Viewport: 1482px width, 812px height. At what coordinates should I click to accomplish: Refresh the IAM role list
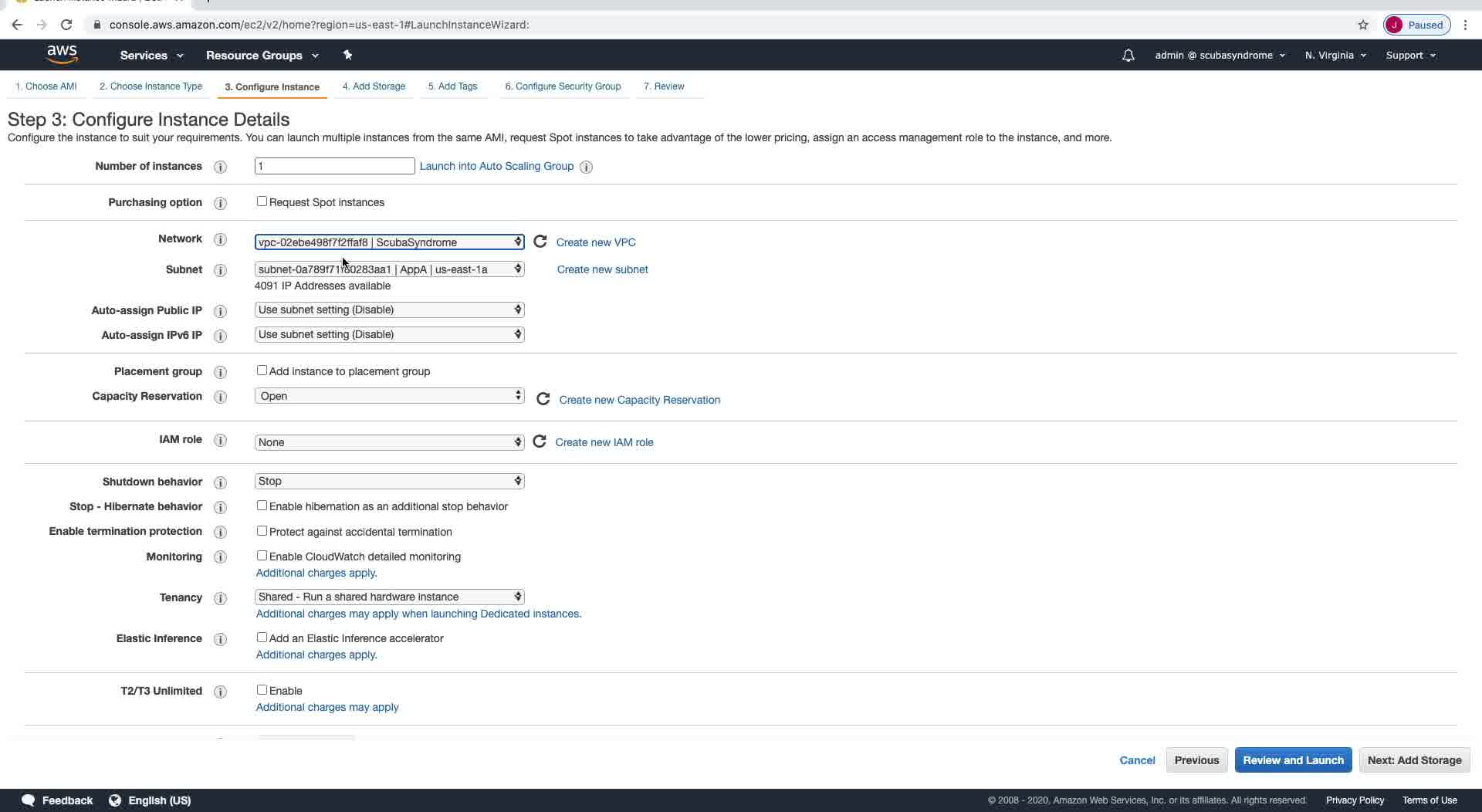[540, 442]
